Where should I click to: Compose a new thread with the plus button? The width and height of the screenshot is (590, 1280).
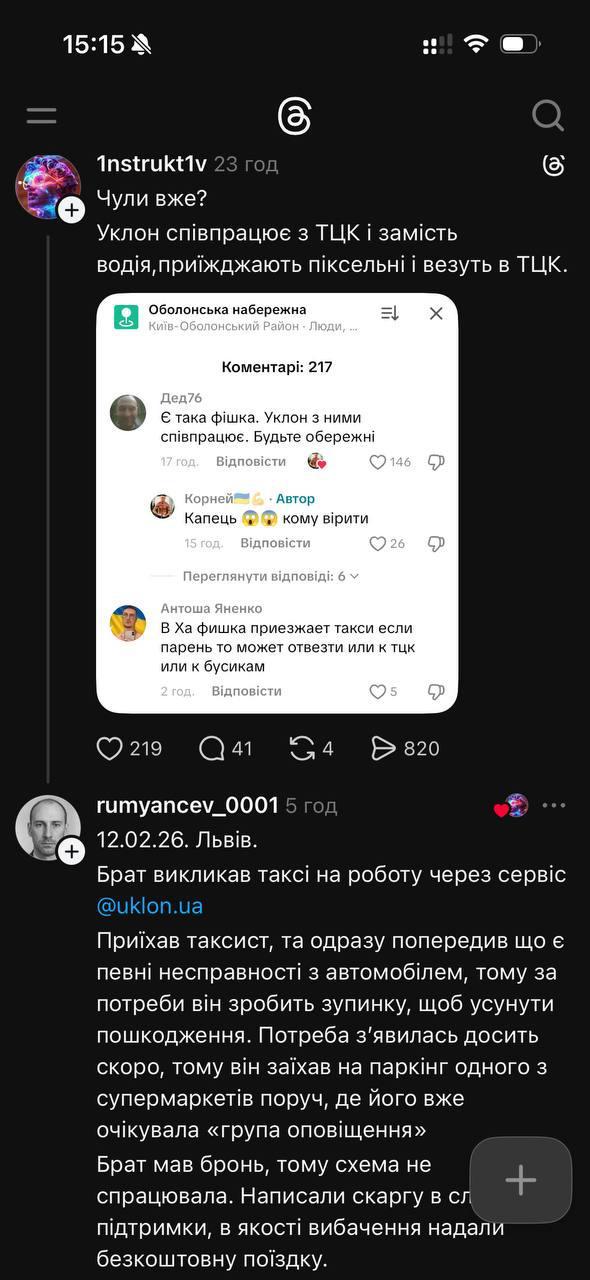520,1181
